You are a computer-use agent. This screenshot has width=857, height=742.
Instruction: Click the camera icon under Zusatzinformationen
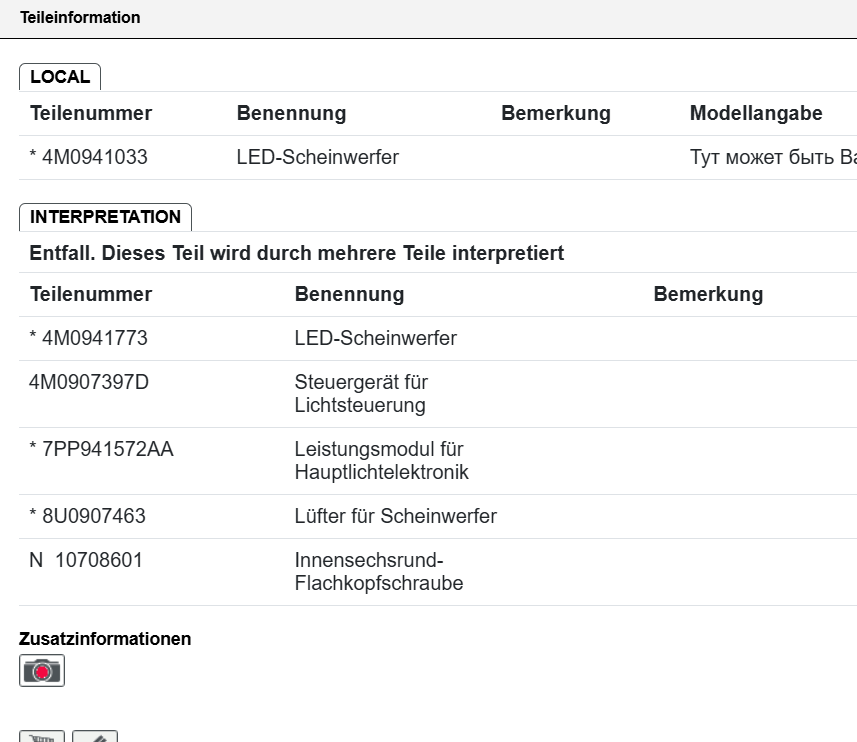pos(42,670)
